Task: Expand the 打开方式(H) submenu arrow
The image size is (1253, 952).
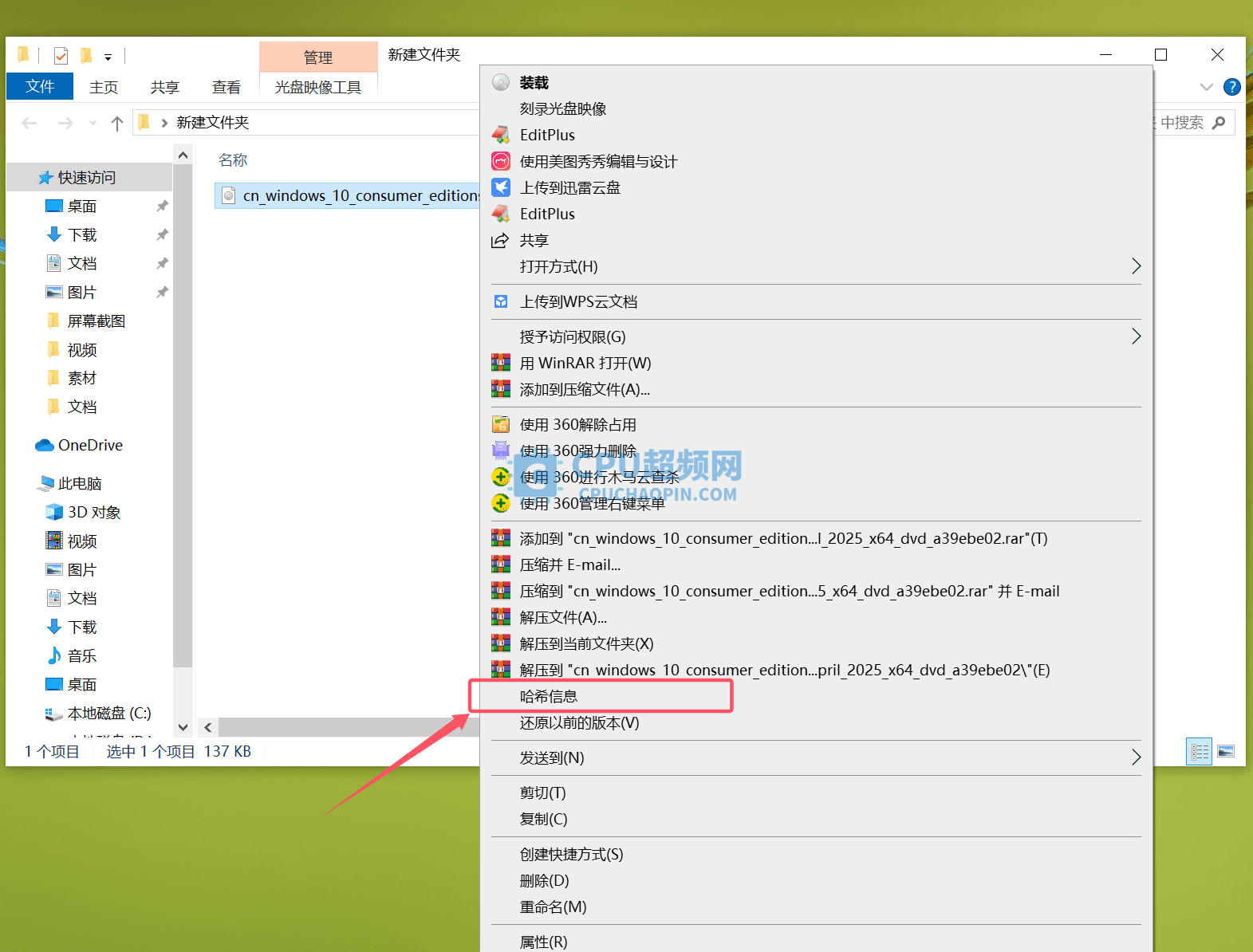Action: [1136, 266]
